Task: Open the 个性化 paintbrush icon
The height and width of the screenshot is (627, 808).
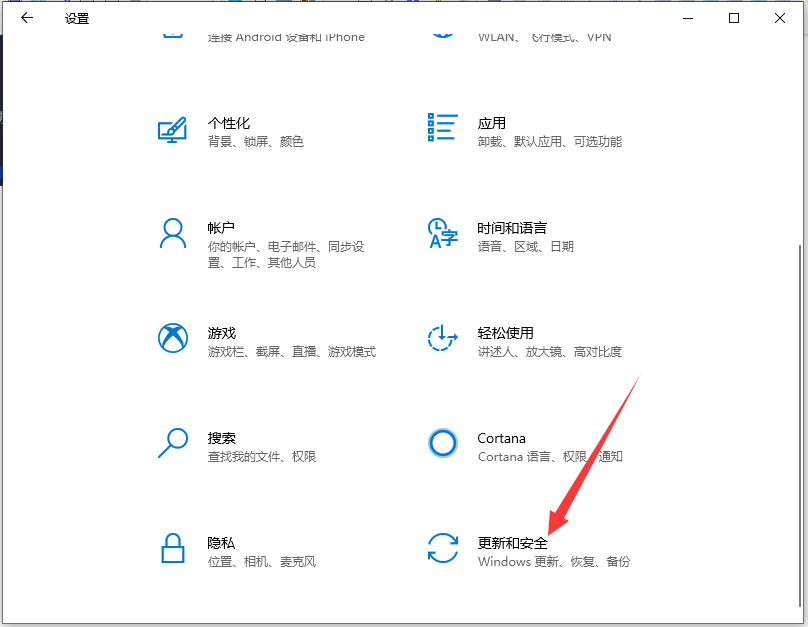Action: click(x=173, y=130)
